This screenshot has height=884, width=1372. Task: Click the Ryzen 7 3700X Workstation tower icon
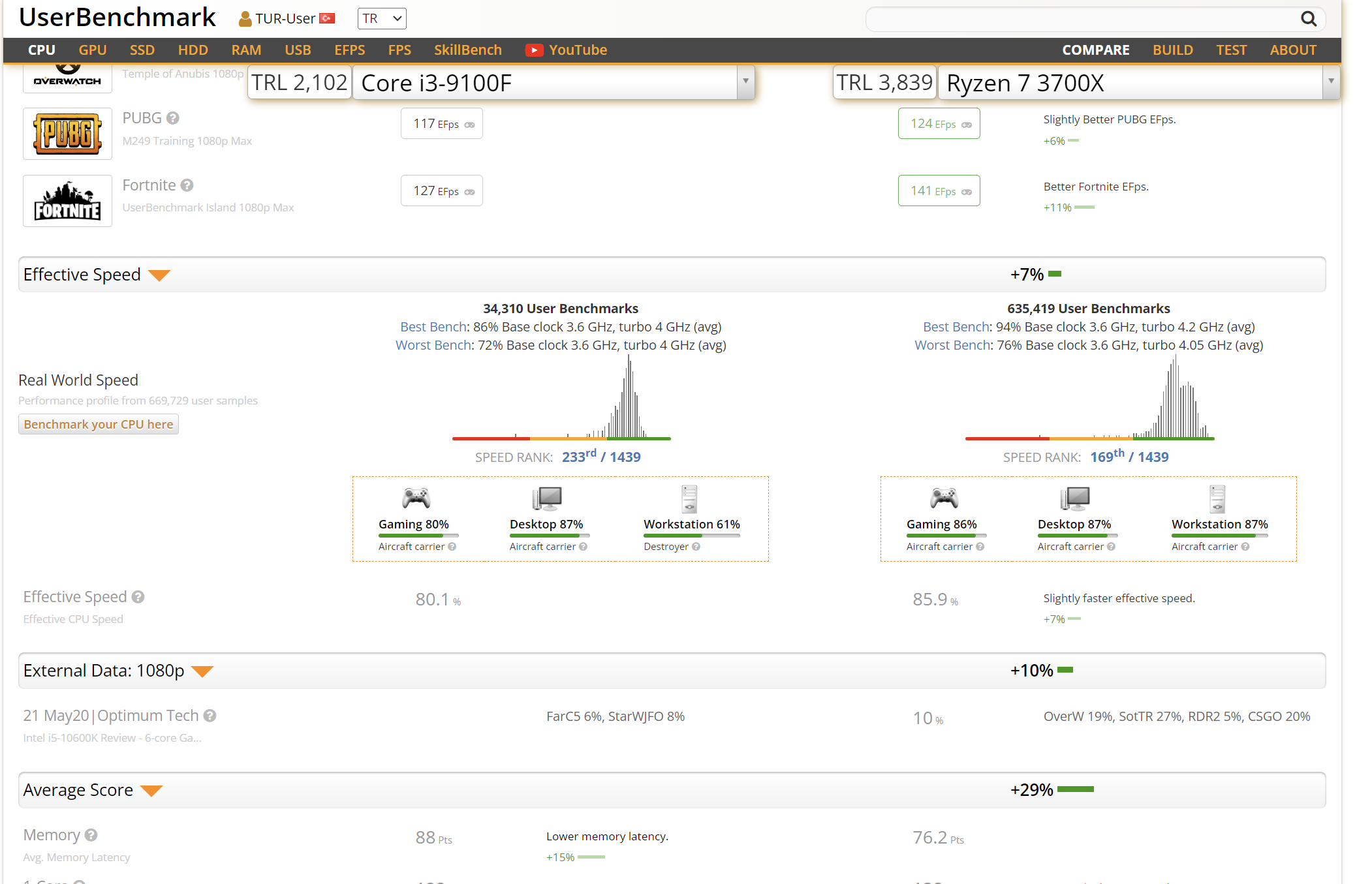click(1218, 499)
